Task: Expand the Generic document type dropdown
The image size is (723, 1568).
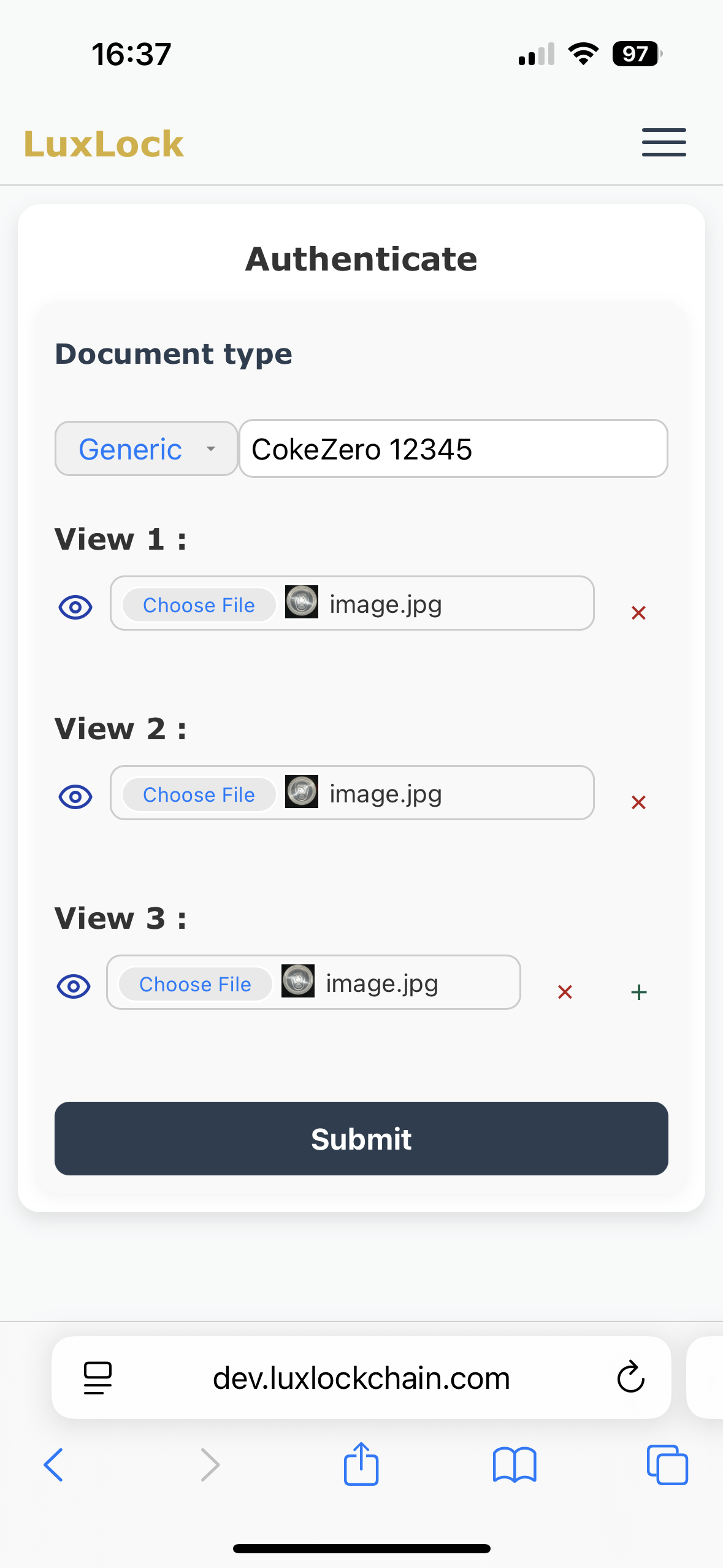Action: click(x=146, y=449)
